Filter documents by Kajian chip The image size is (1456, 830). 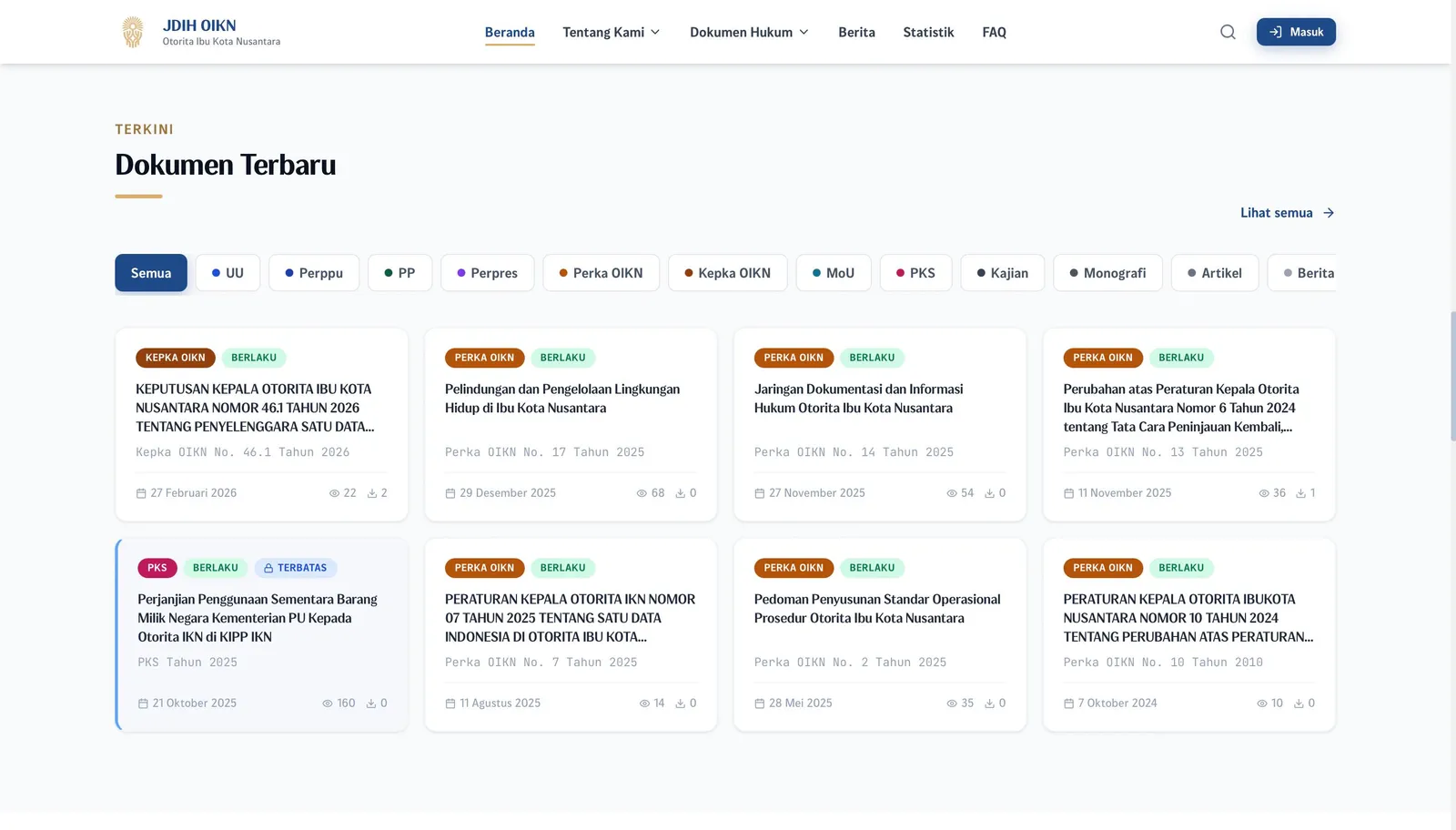tap(1002, 273)
